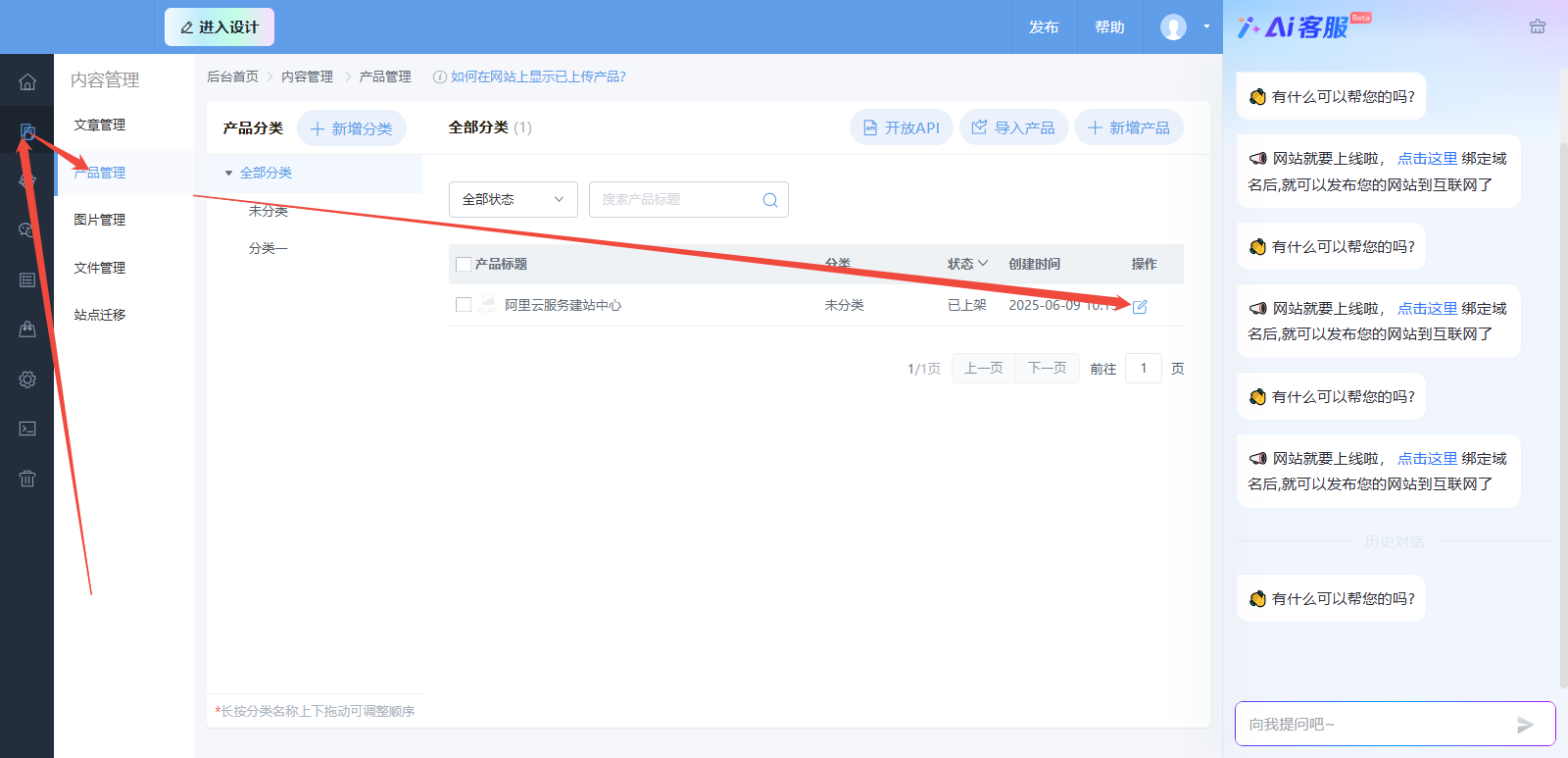
Task: Click the product thumbnail of 阿里云服务建站中心
Action: [487, 305]
